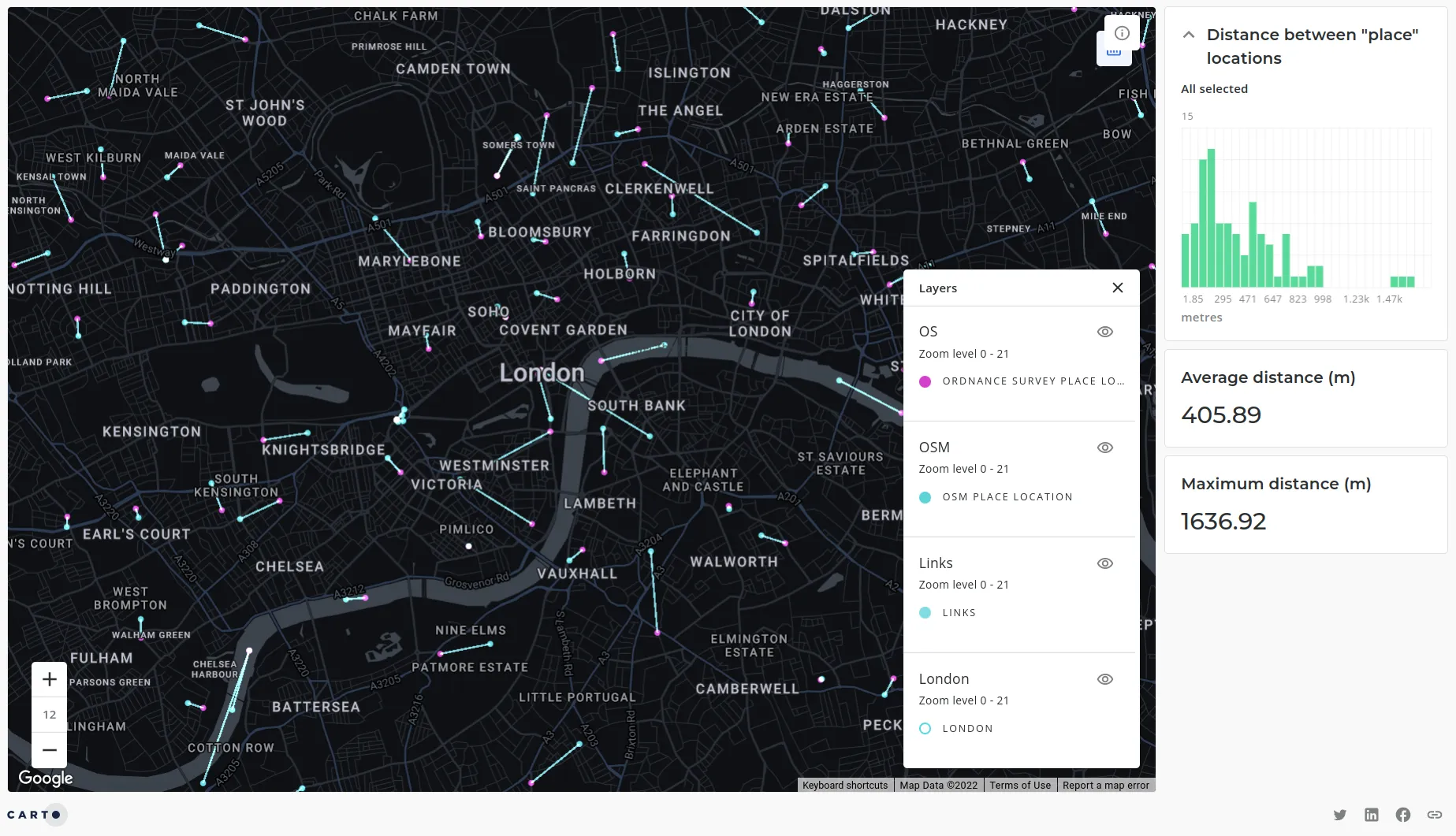Click the Google logo on the map

point(46,778)
